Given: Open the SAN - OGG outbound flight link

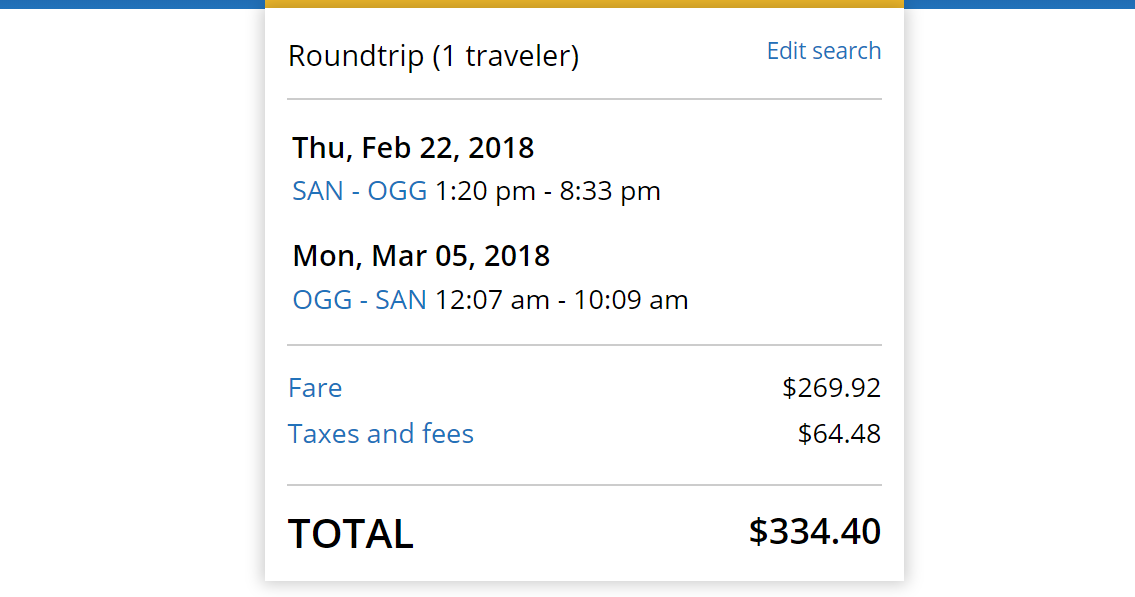Looking at the screenshot, I should click(359, 191).
